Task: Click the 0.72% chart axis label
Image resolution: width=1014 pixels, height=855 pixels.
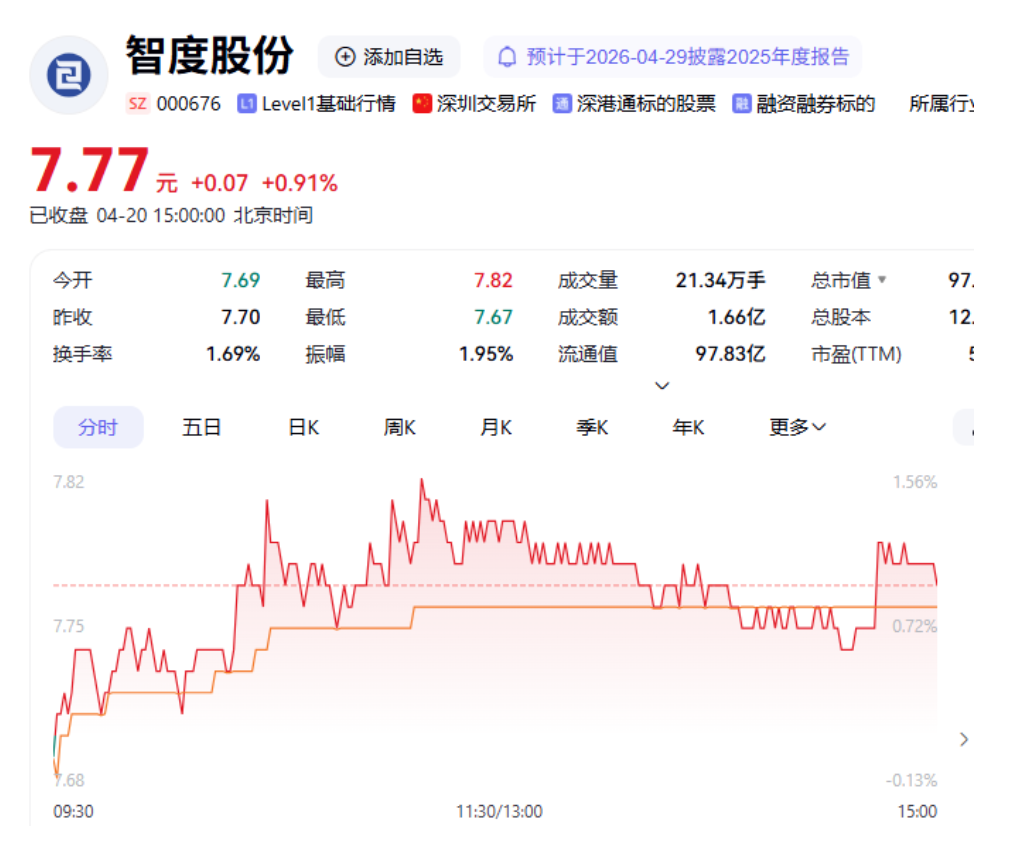Action: pyautogui.click(x=915, y=626)
